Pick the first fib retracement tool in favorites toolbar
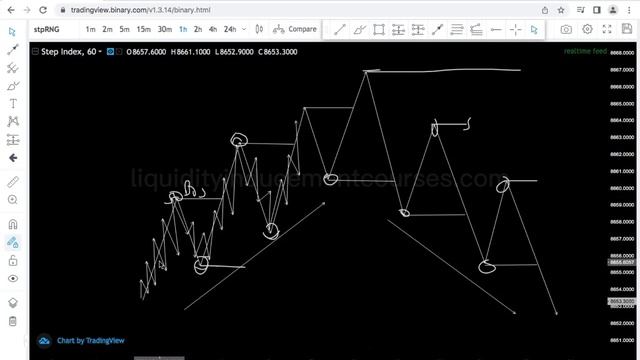 [398, 29]
